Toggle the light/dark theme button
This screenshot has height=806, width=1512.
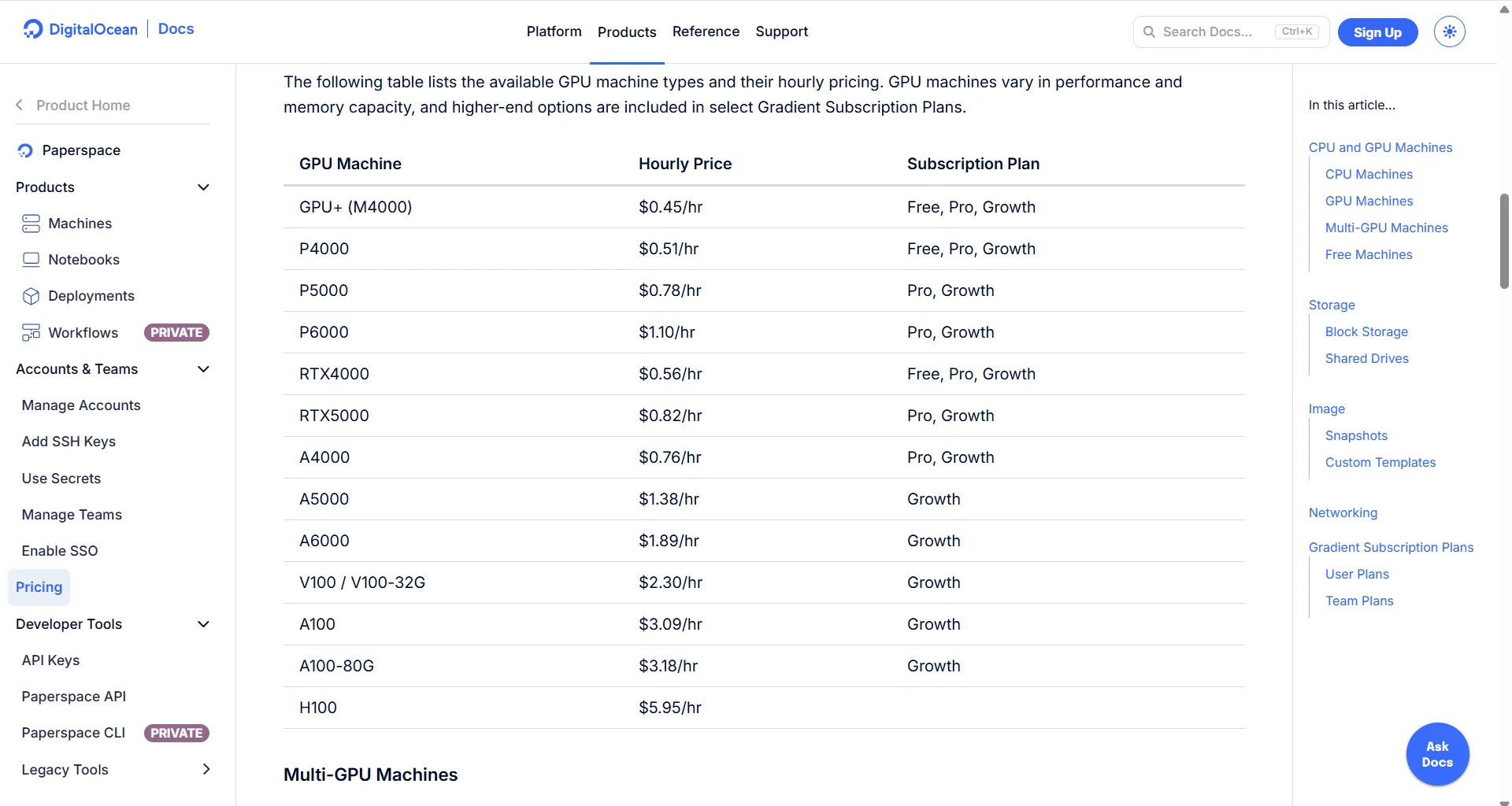[1449, 31]
